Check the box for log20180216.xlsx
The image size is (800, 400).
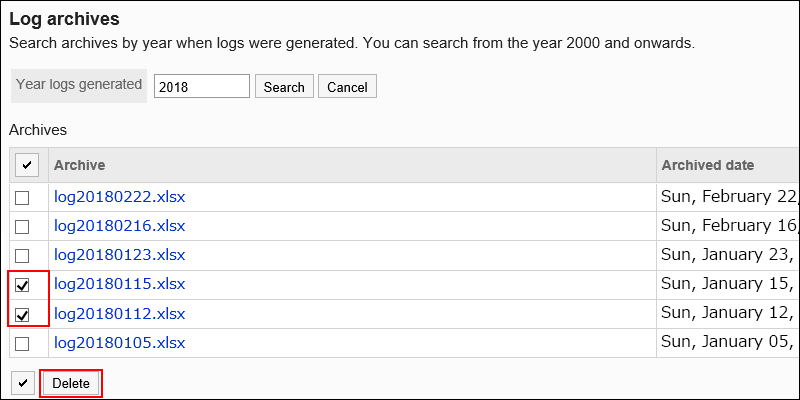22,227
